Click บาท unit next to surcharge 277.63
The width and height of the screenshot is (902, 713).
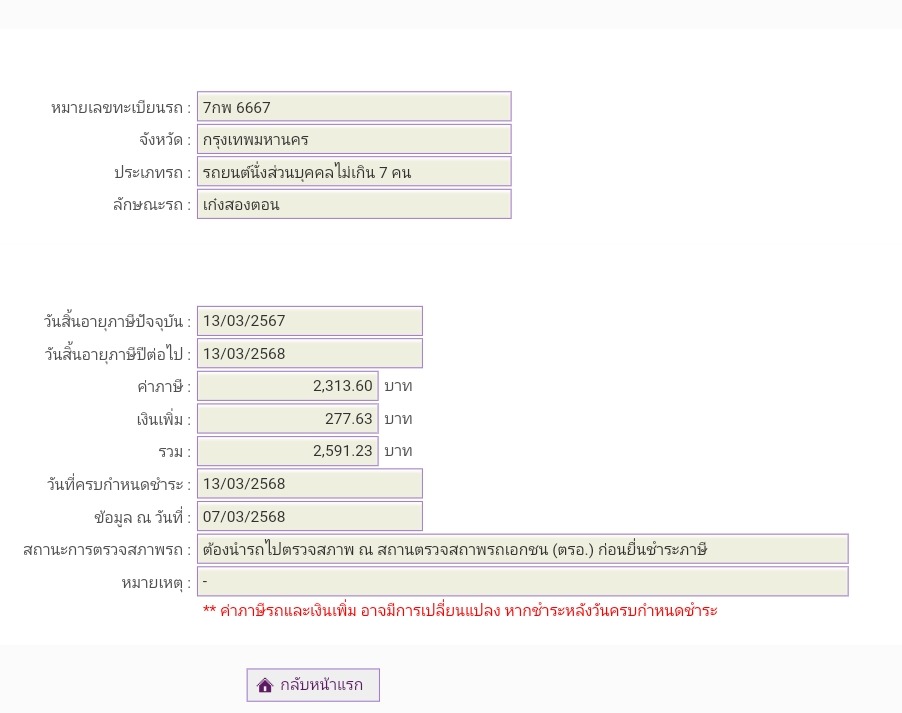click(x=398, y=419)
